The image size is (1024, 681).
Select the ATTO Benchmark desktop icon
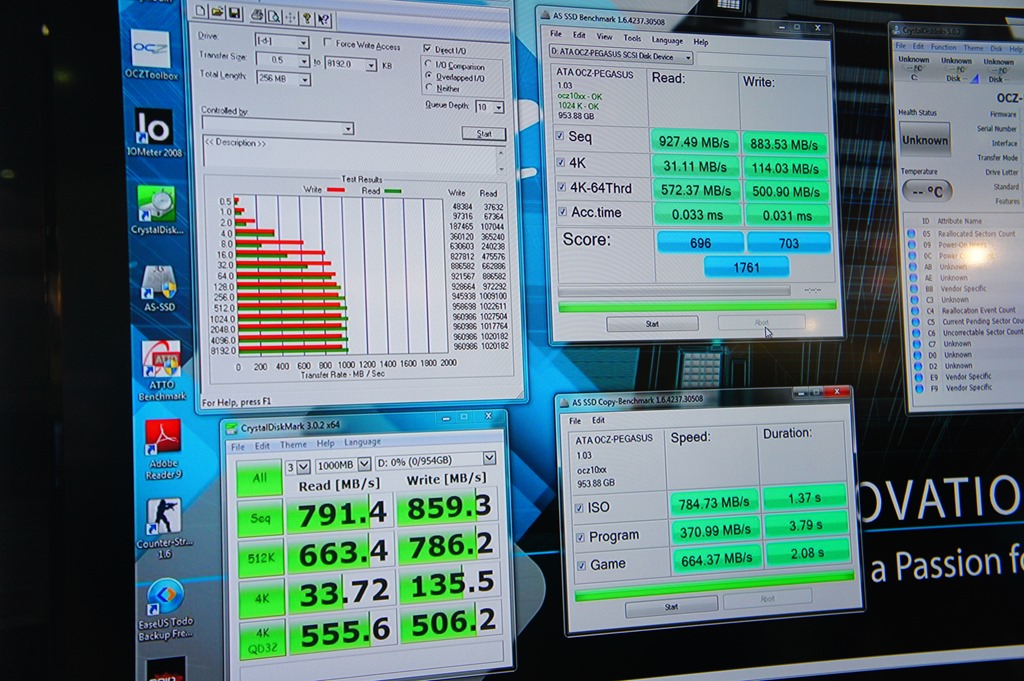162,370
